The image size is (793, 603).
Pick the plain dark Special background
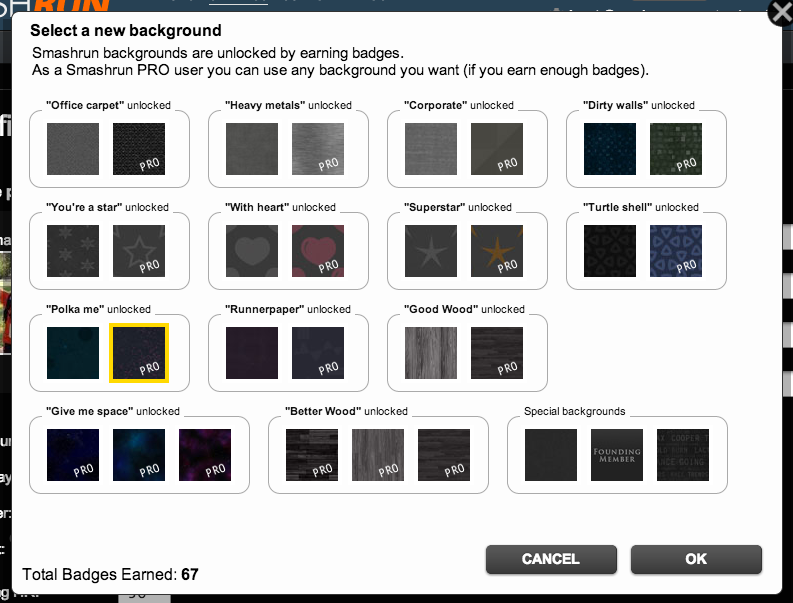551,455
